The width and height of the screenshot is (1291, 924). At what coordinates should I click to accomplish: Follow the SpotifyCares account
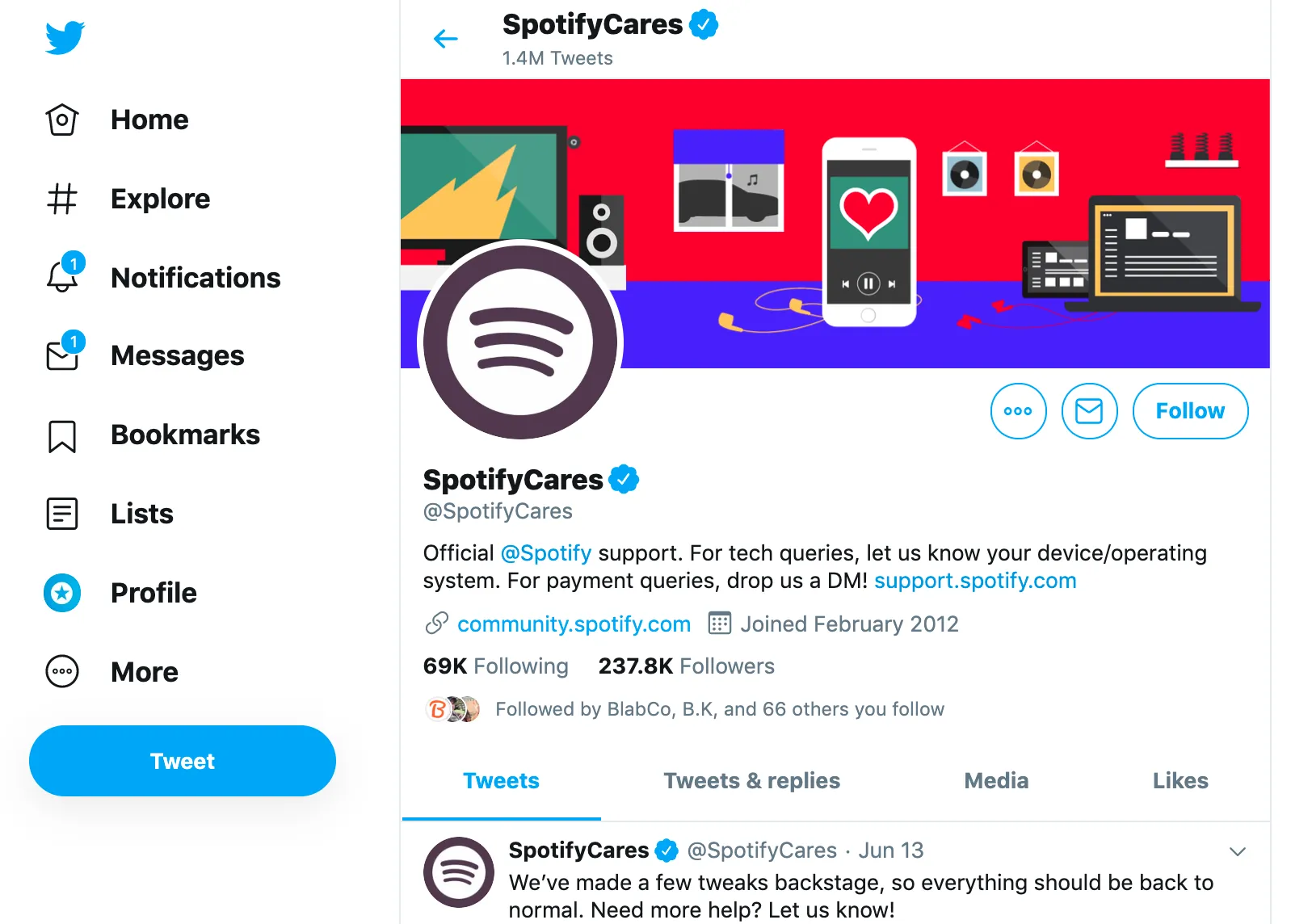pyautogui.click(x=1189, y=411)
